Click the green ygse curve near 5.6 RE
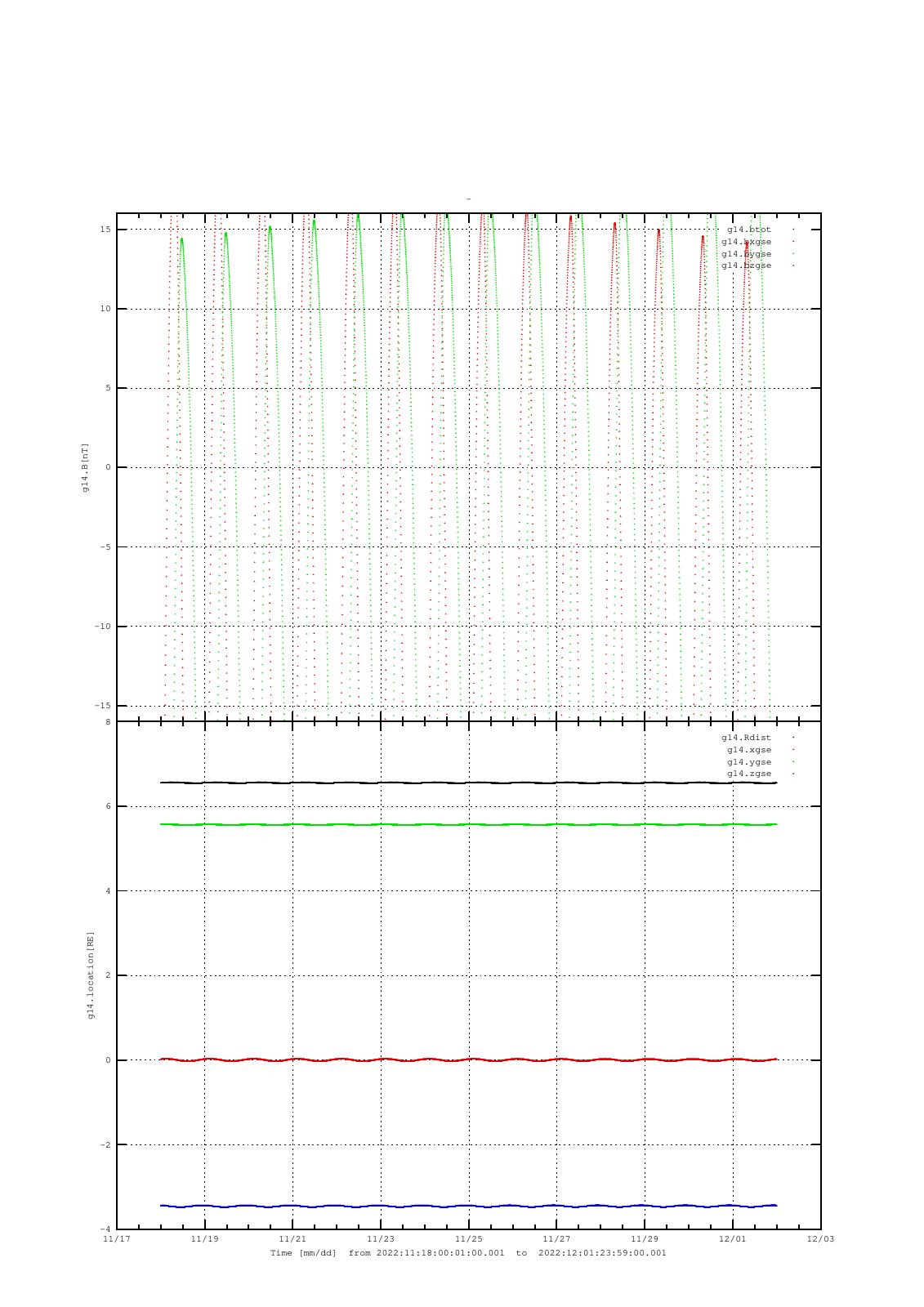The width and height of the screenshot is (924, 1307). point(468,825)
